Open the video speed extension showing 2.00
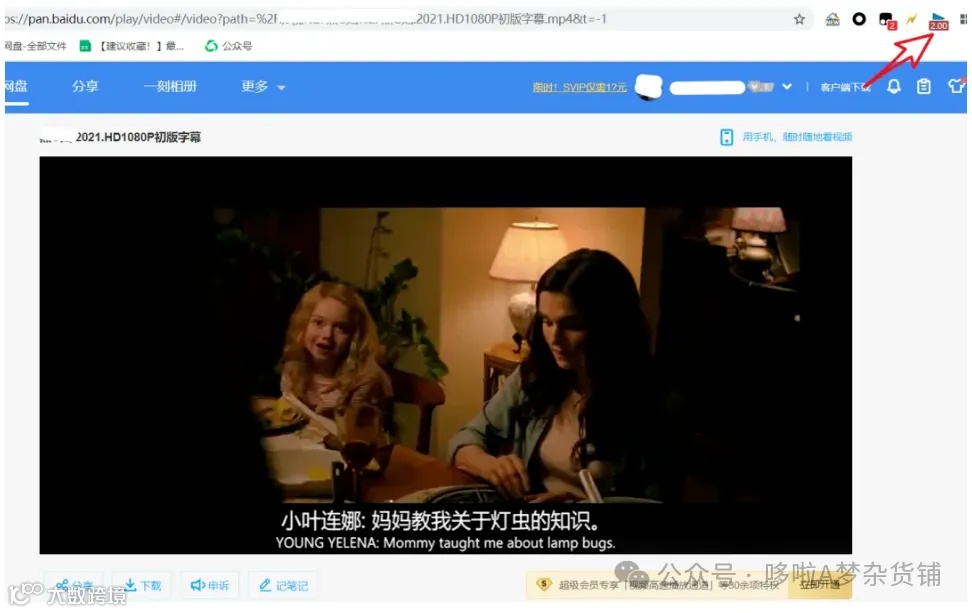The height and width of the screenshot is (613, 972). click(938, 22)
